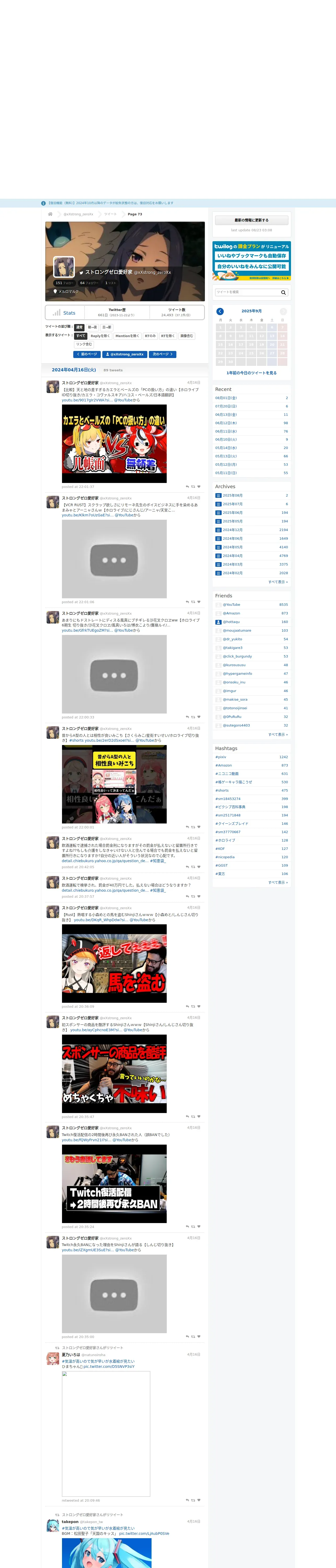336x1568 pixels.
Task: Open 馬を盗む video thumbnail
Action: click(x=114, y=964)
